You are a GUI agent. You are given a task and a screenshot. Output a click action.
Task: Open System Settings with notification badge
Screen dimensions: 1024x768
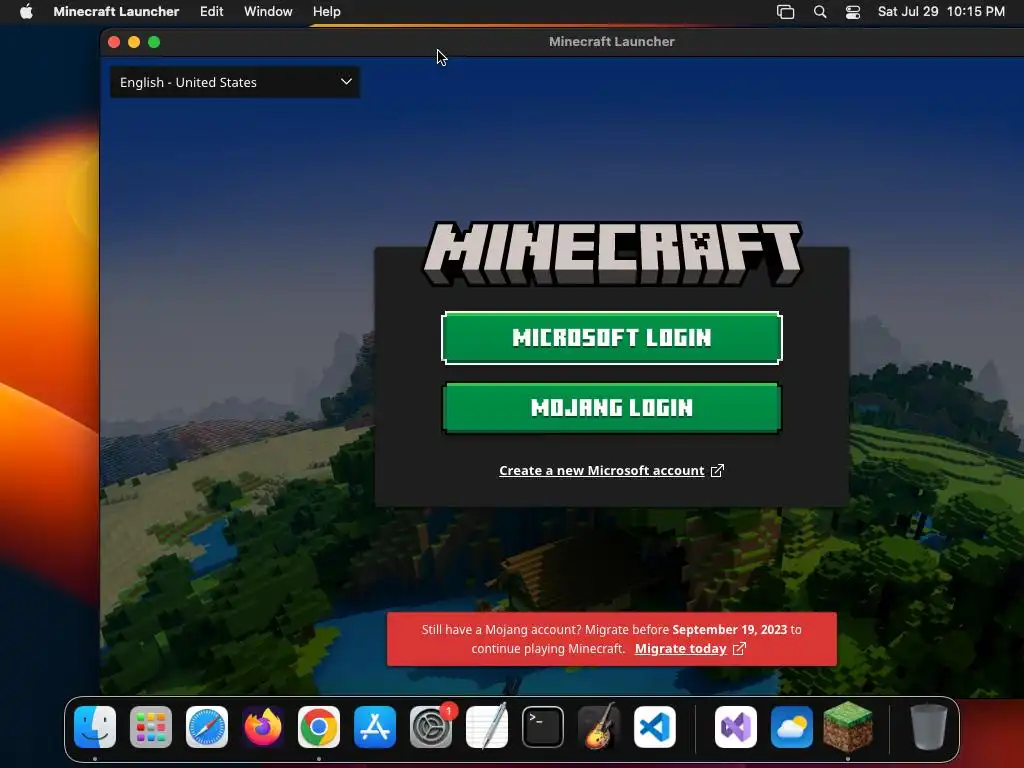pos(431,727)
